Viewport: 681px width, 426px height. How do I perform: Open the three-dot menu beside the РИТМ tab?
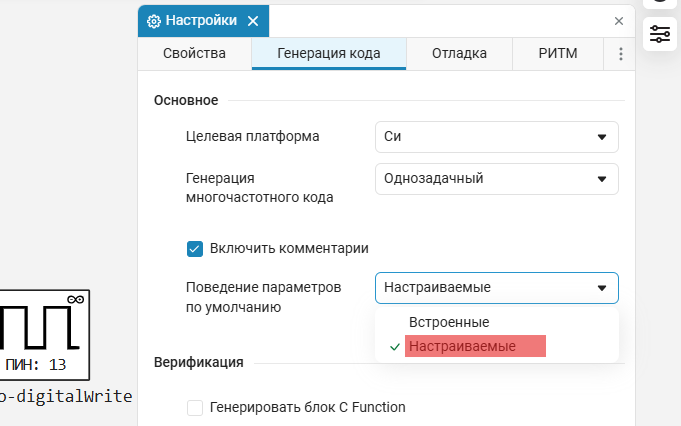(620, 54)
